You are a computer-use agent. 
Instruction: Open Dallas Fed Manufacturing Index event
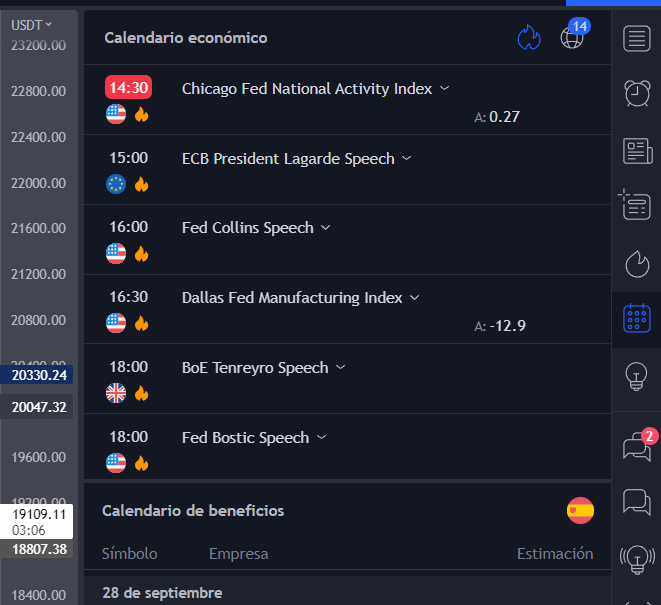click(292, 298)
